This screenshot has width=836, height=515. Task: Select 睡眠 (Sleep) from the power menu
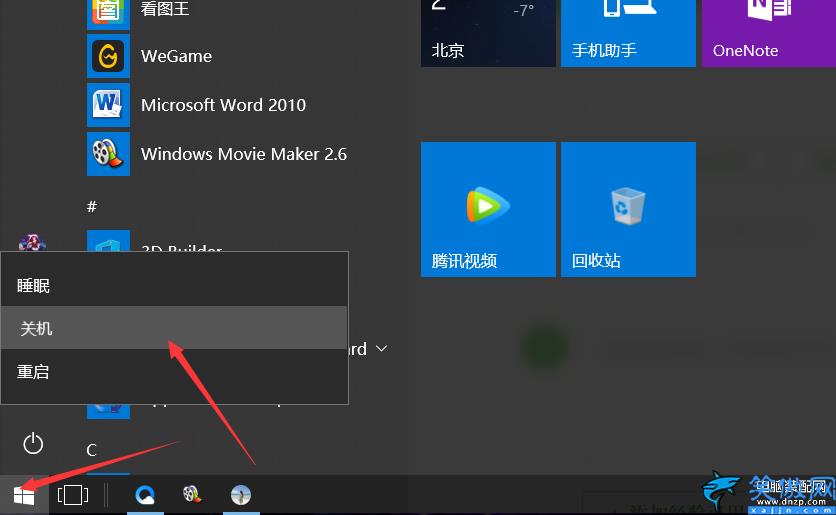pos(174,285)
